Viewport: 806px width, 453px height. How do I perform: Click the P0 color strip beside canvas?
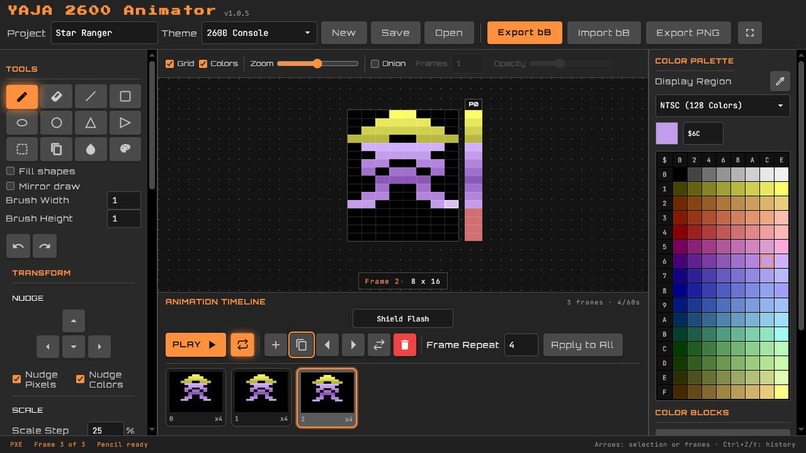(473, 175)
